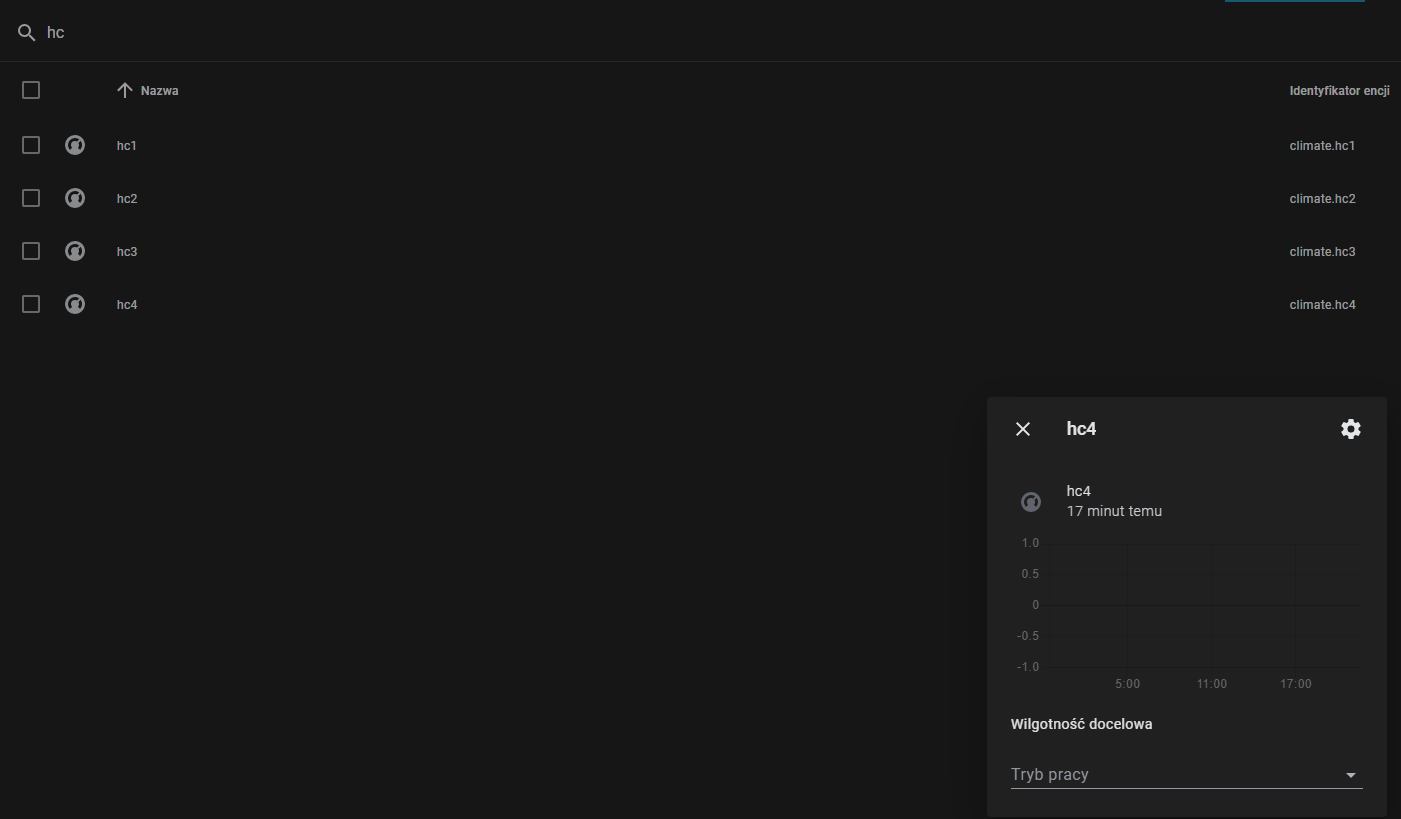The image size is (1401, 819).
Task: Click the 17 minut temu text
Action: tap(1114, 511)
